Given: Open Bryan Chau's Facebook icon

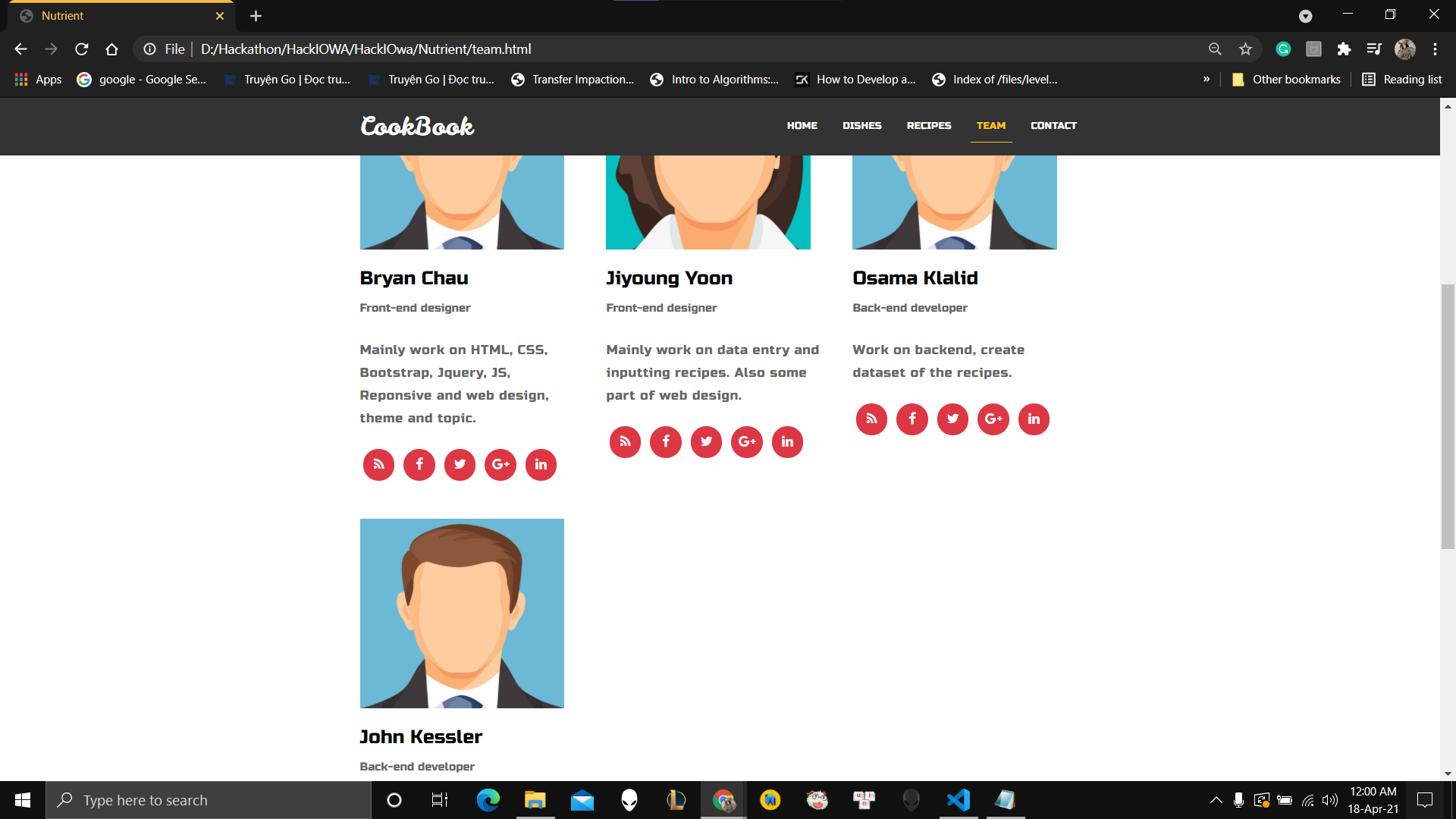Looking at the screenshot, I should 419,465.
